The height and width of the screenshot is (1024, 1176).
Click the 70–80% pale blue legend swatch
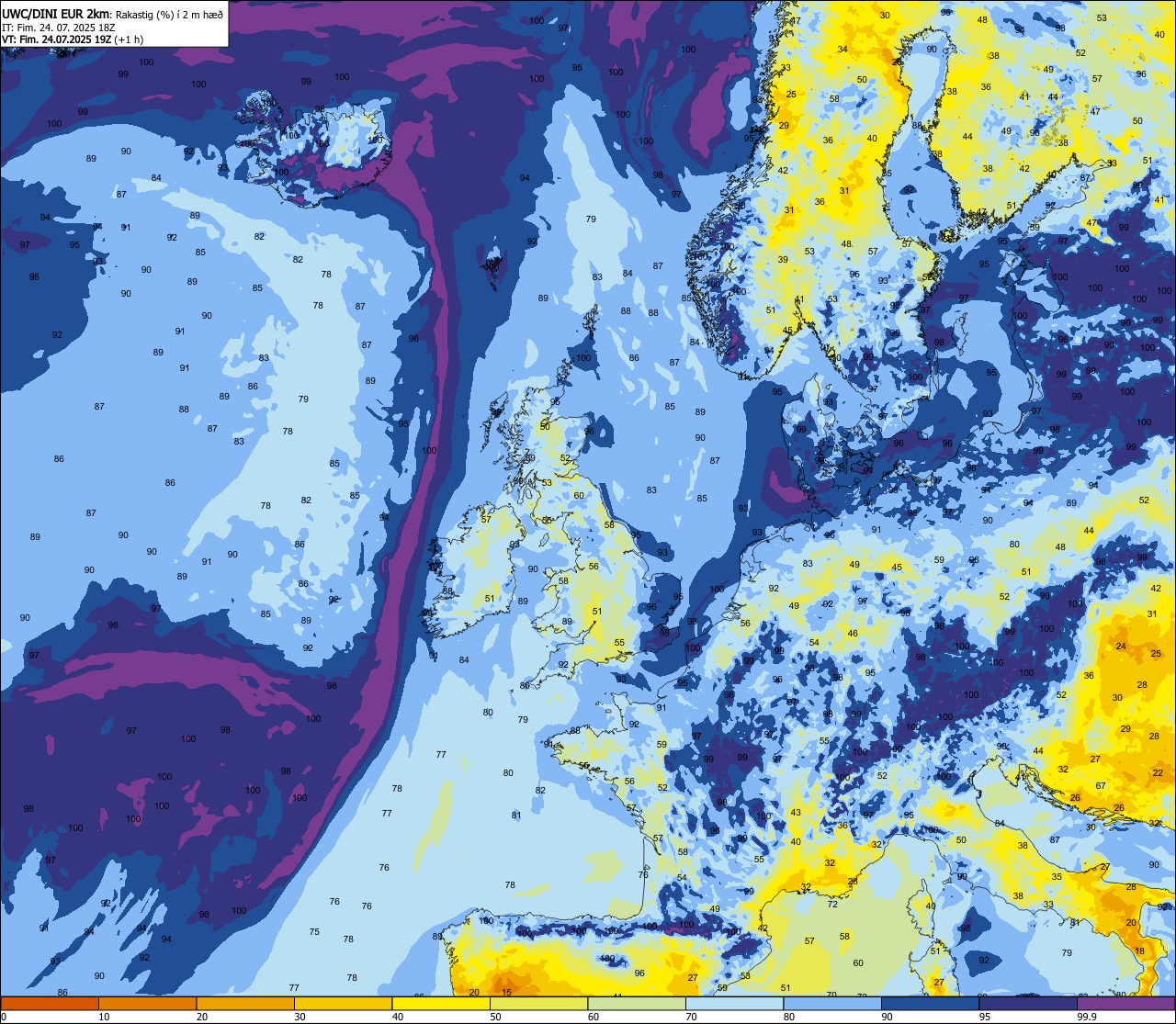(x=734, y=1003)
